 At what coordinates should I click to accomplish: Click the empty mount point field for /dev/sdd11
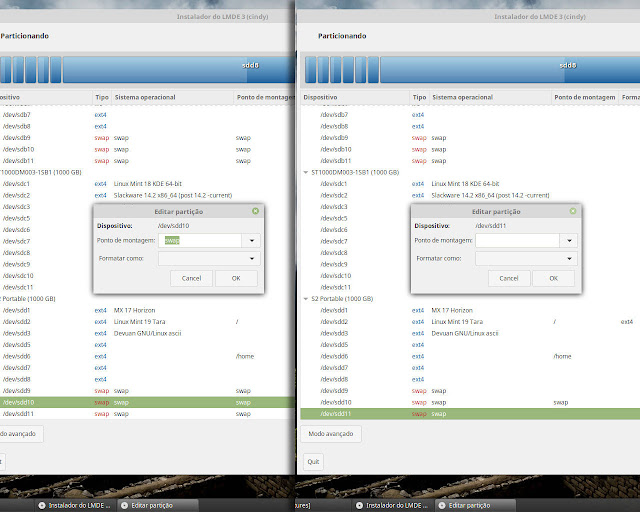tap(517, 240)
